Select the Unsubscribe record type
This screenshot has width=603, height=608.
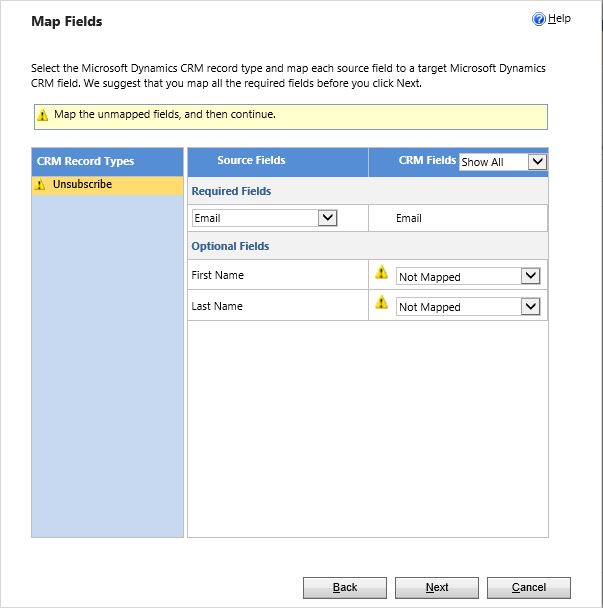pos(82,185)
